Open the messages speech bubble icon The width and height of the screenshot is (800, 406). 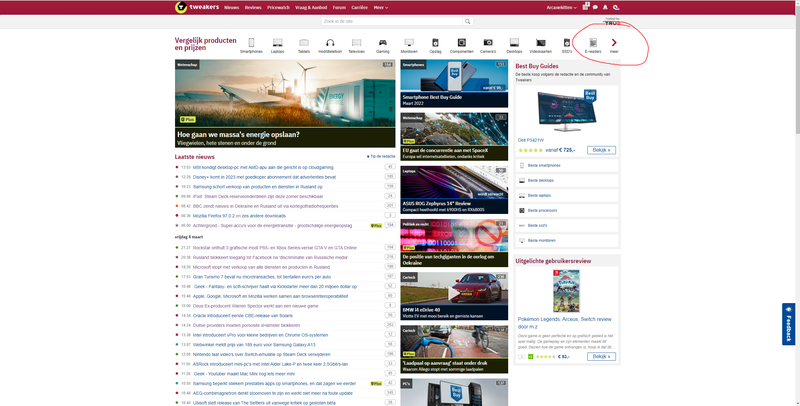(595, 7)
